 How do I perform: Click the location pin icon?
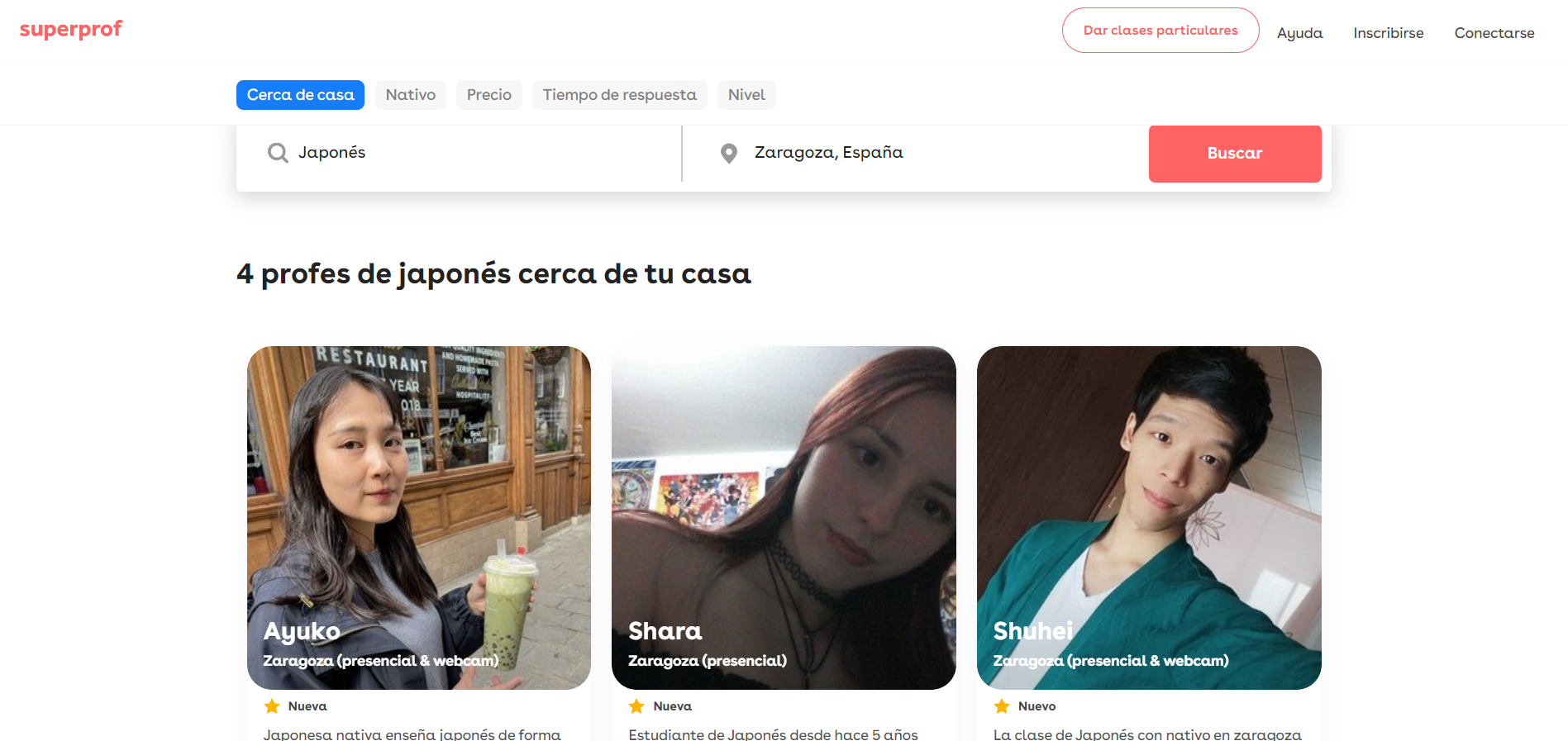point(728,154)
